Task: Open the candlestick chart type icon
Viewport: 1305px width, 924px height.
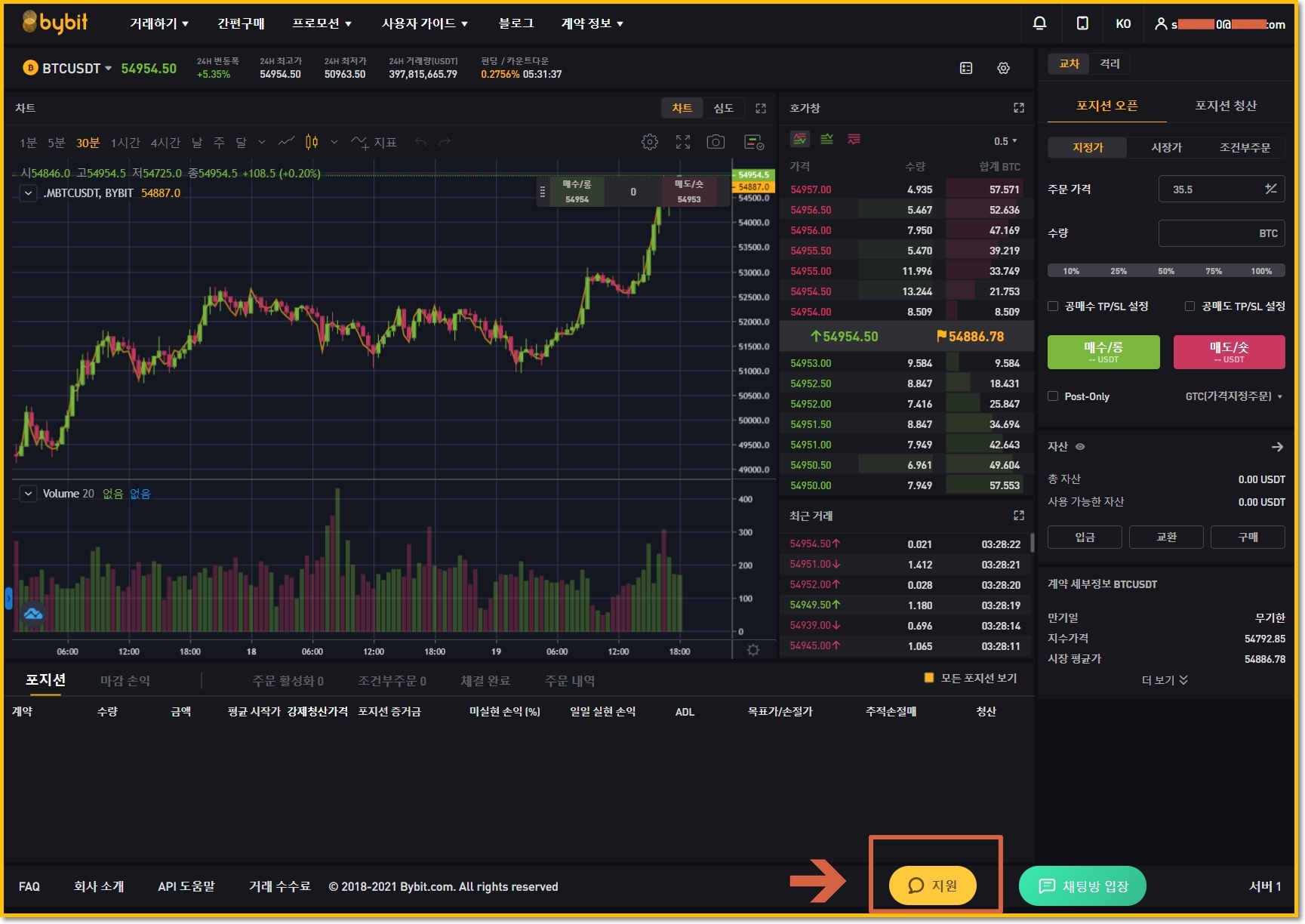Action: tap(312, 142)
